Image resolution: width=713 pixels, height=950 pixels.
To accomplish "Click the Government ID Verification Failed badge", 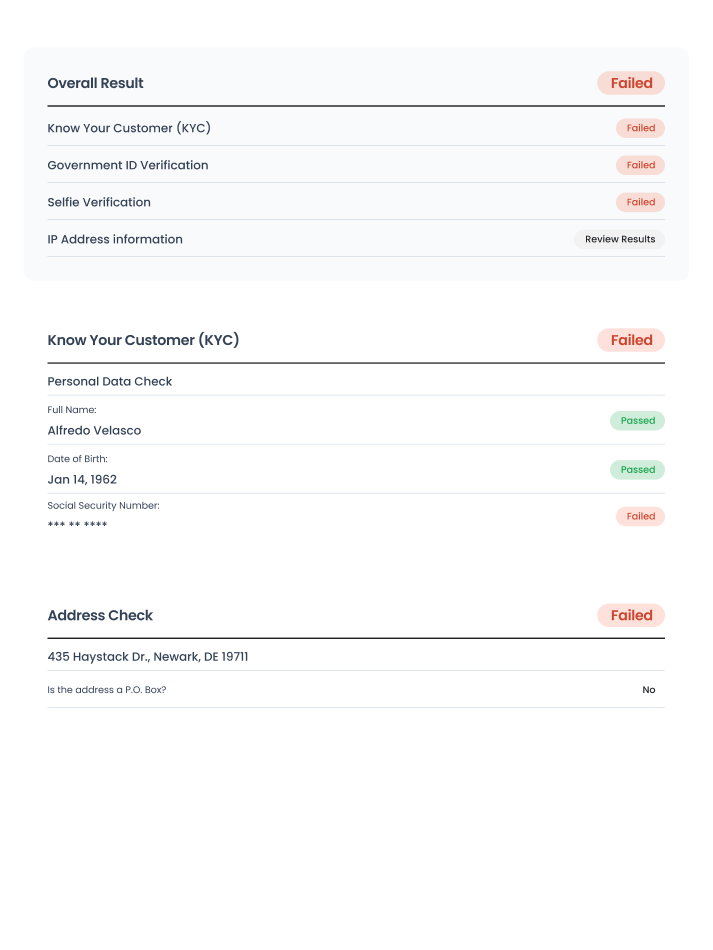I will coord(640,165).
